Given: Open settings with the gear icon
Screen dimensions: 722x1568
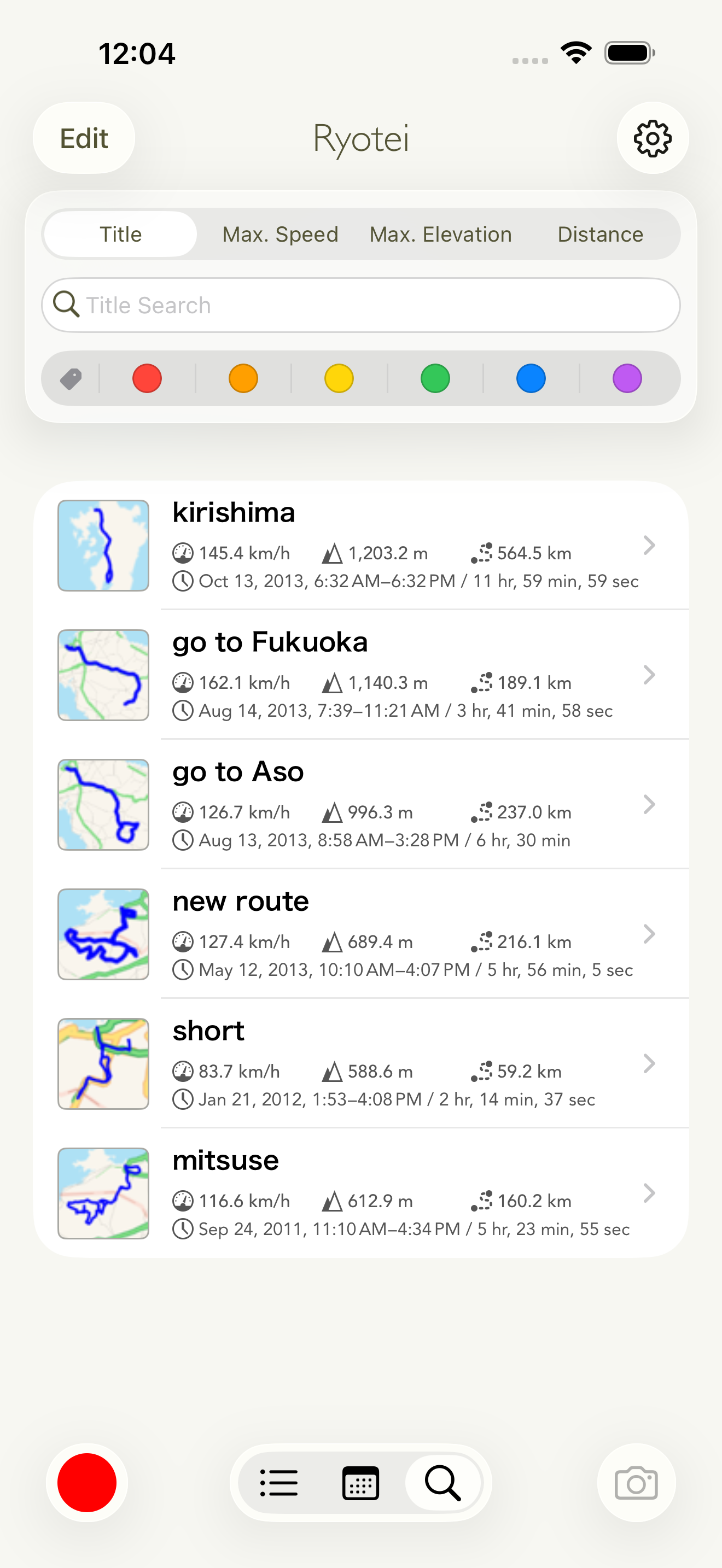Looking at the screenshot, I should pyautogui.click(x=653, y=138).
